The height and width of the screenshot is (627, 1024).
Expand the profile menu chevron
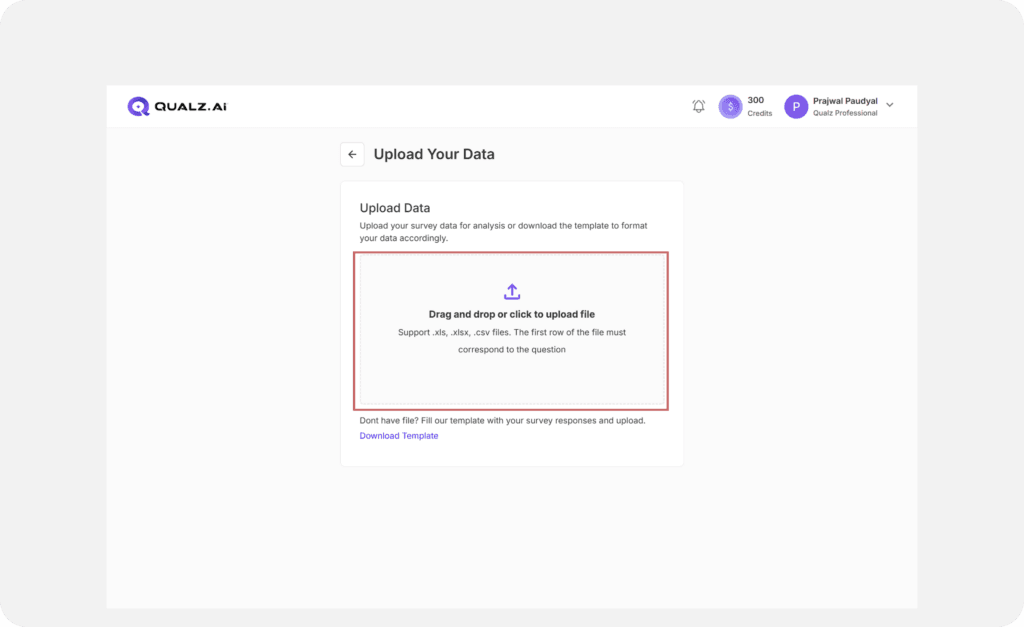890,106
